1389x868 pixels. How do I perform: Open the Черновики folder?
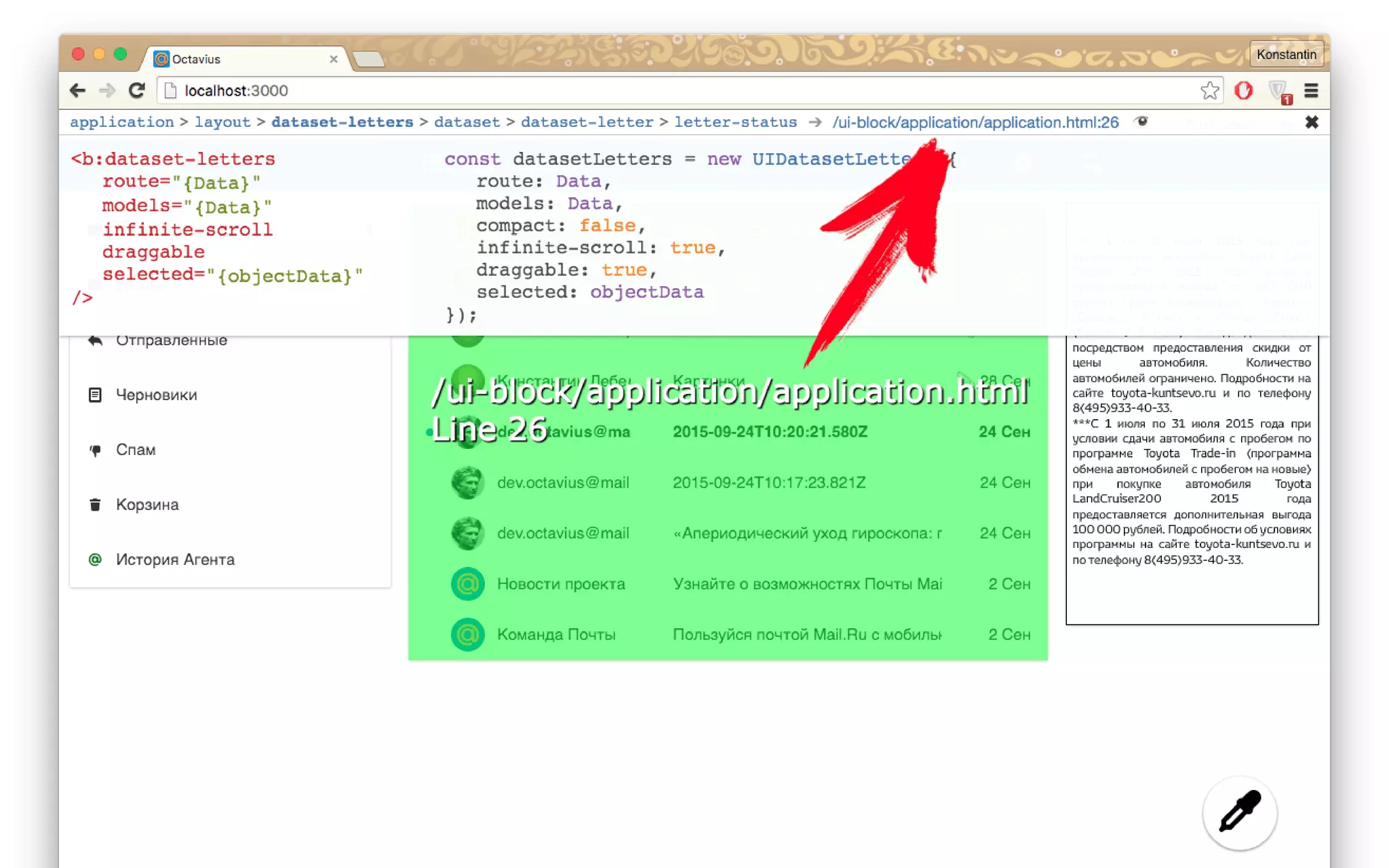(156, 395)
